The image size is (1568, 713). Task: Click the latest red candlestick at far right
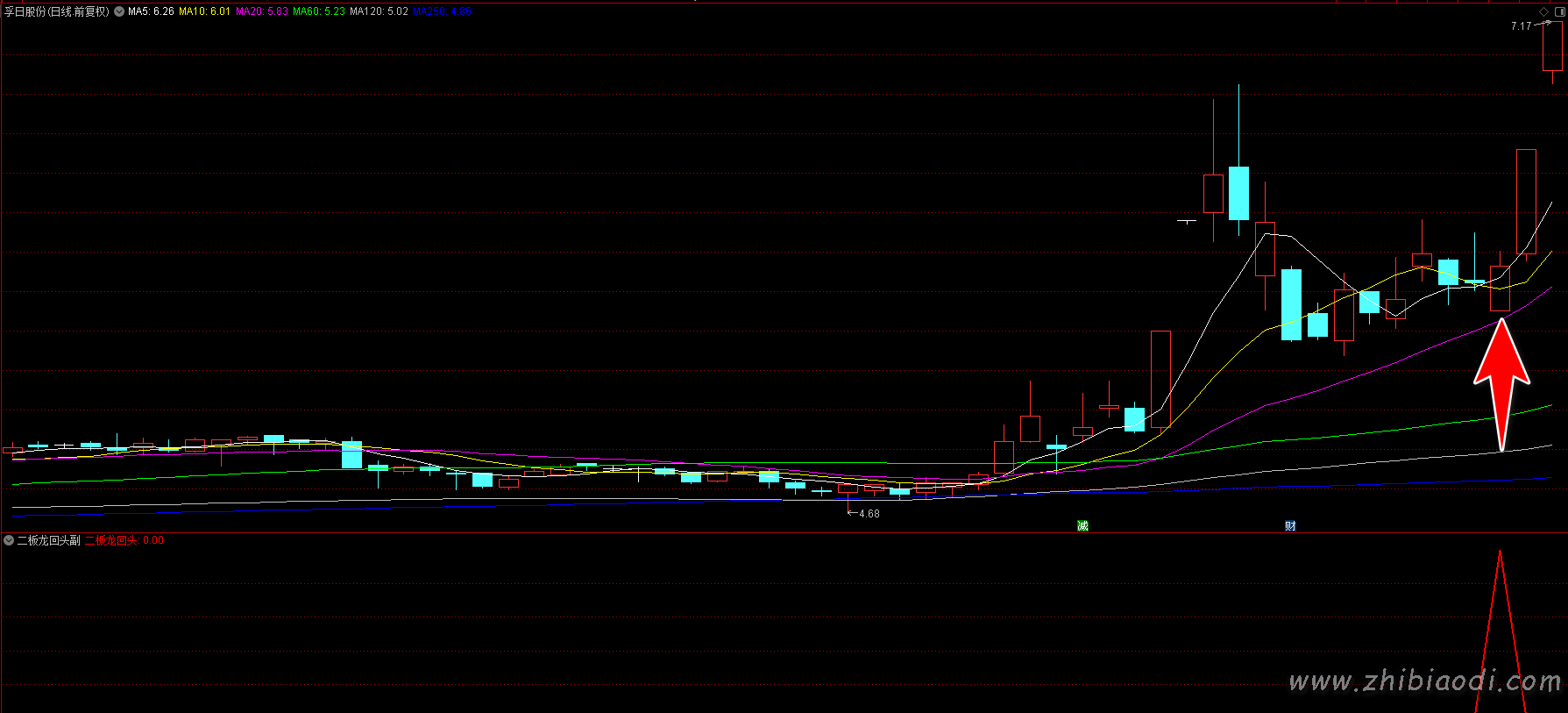(1552, 46)
